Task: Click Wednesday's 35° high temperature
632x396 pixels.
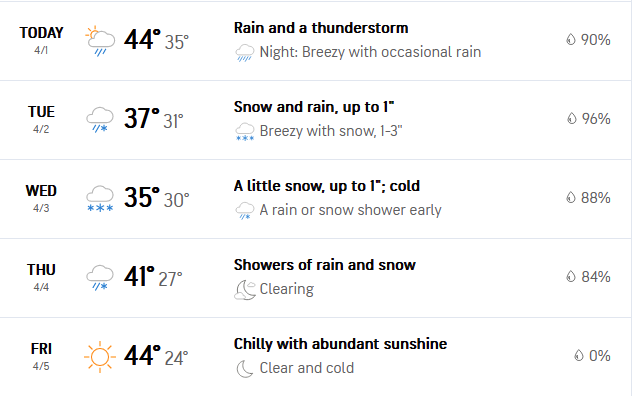Action: (x=142, y=197)
